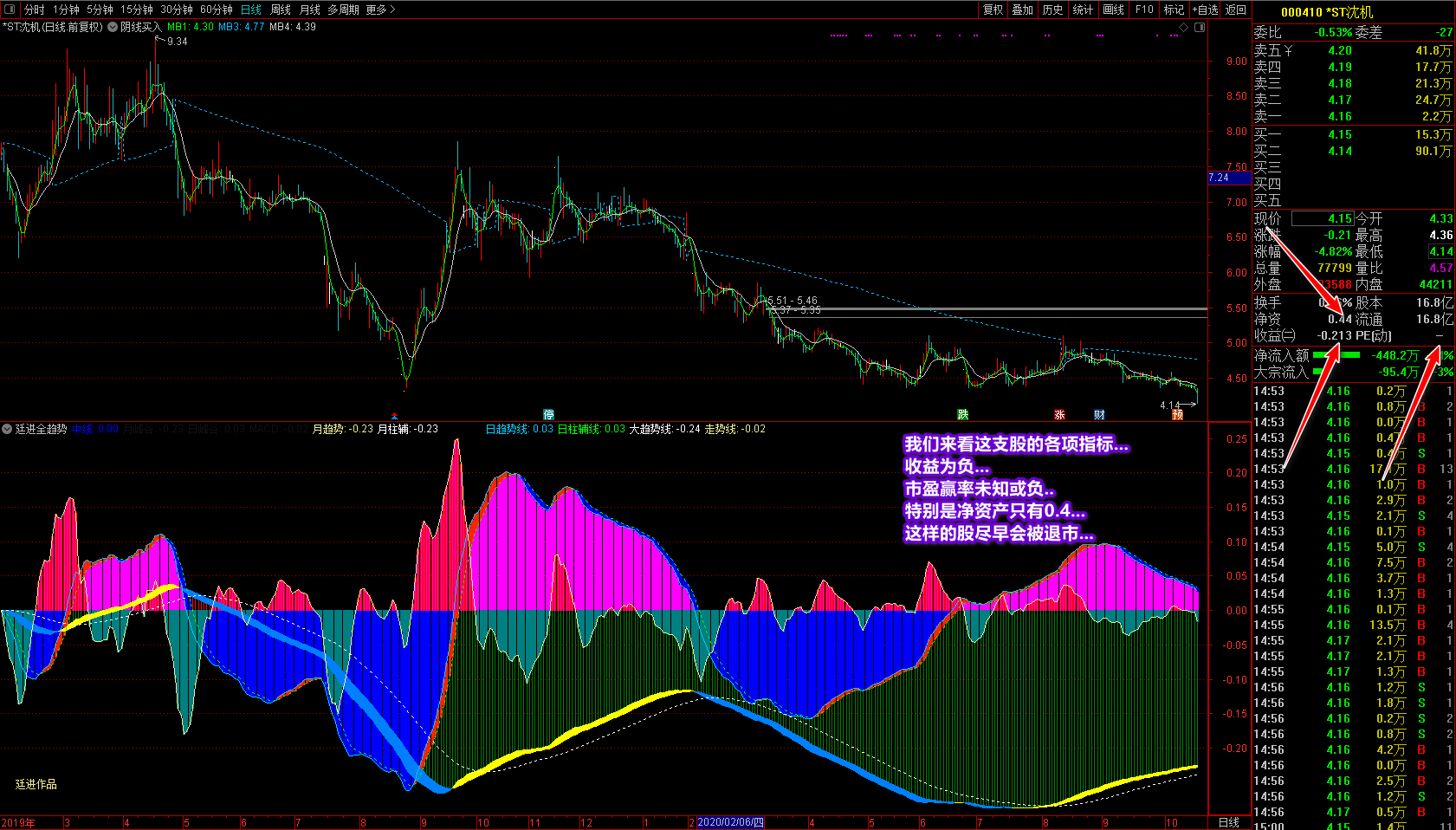
Task: Click the 买二 bid price 4.14
Action: coord(1339,151)
